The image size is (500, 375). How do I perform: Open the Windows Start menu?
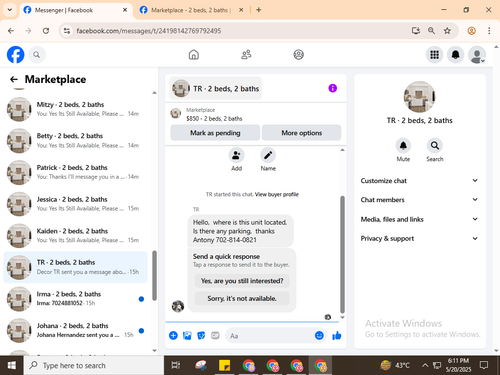coord(12,365)
